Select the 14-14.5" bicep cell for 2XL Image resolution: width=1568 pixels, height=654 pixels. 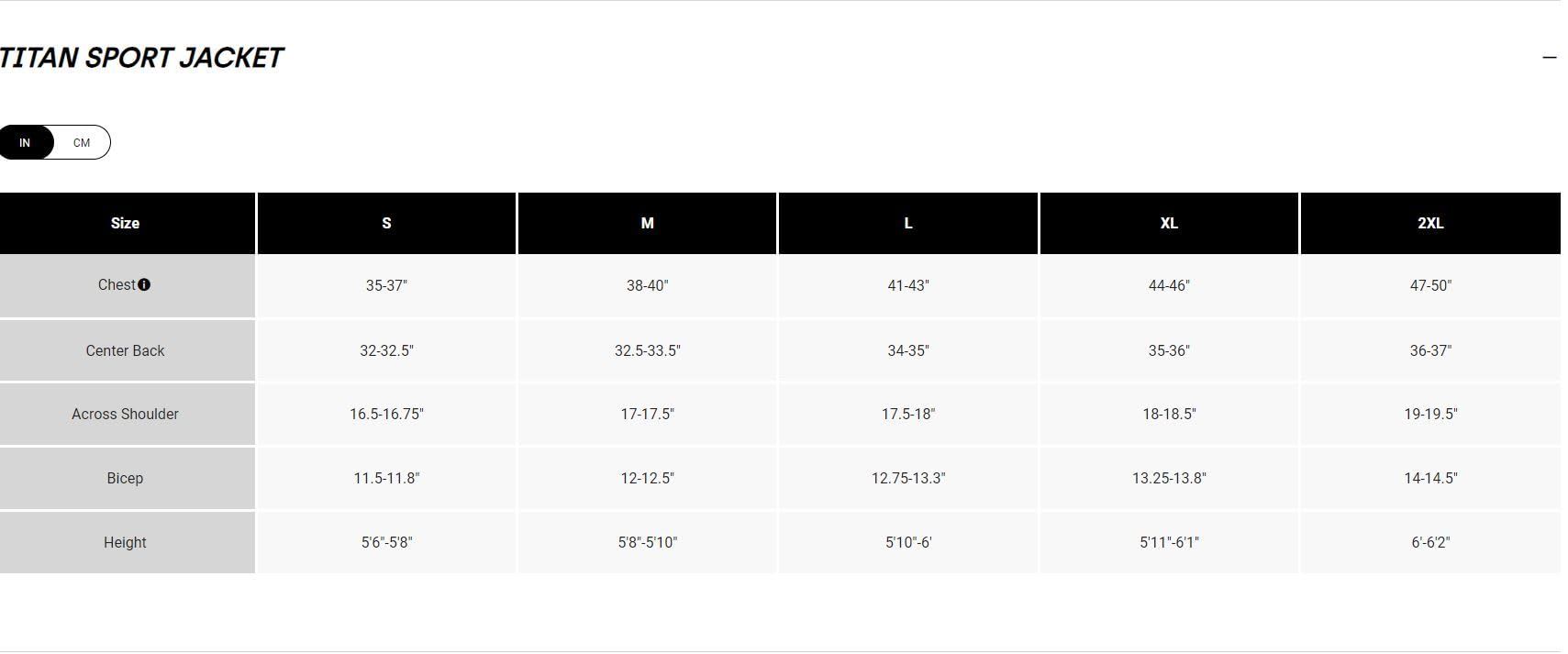(1430, 479)
